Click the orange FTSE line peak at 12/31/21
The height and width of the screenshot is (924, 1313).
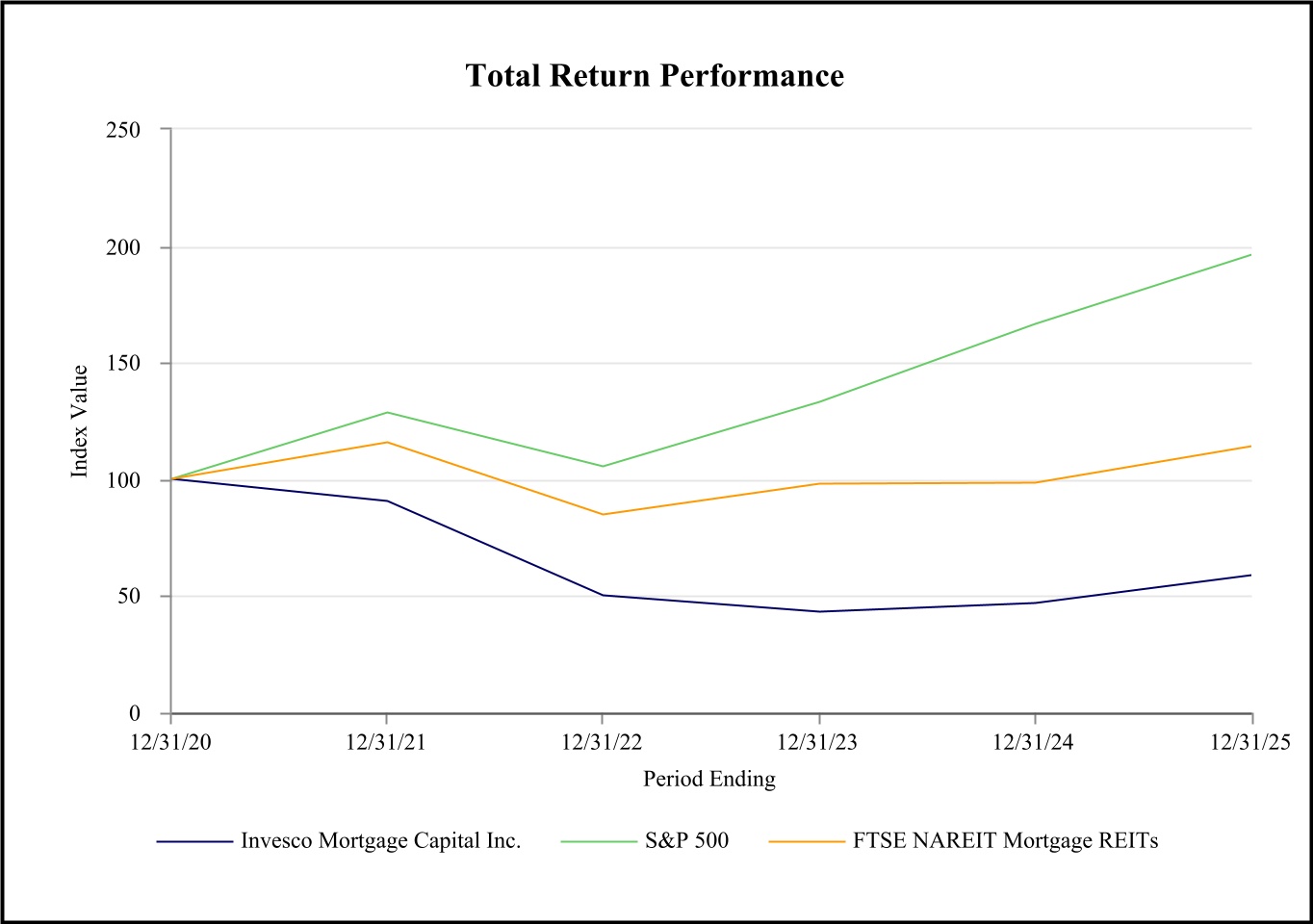coord(386,442)
